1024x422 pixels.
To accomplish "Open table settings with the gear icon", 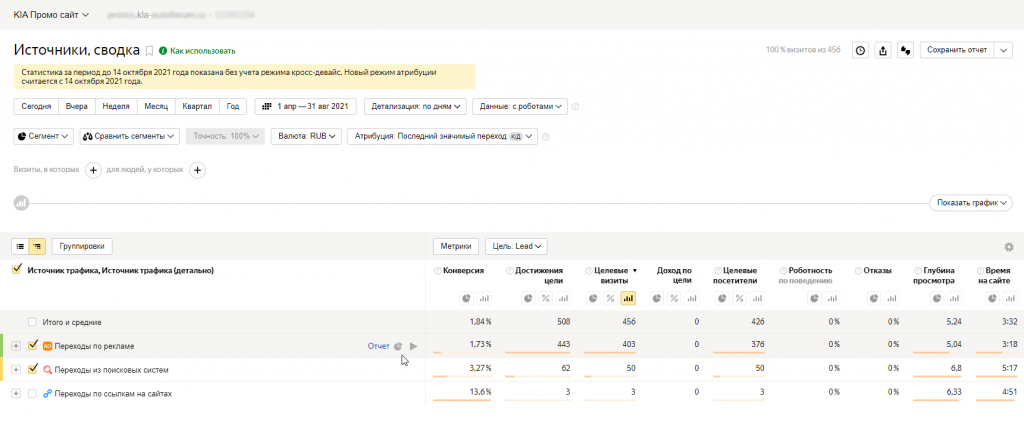I will (x=1008, y=247).
